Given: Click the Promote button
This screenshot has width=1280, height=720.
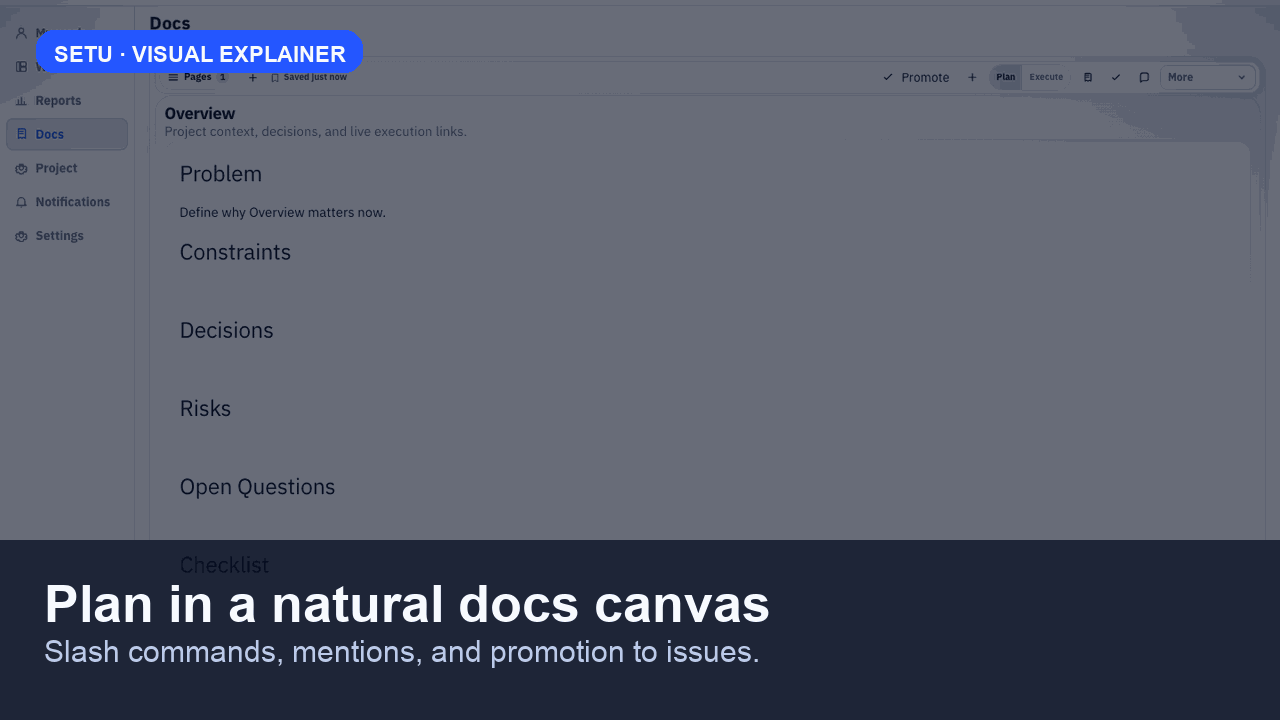Looking at the screenshot, I should tap(916, 77).
